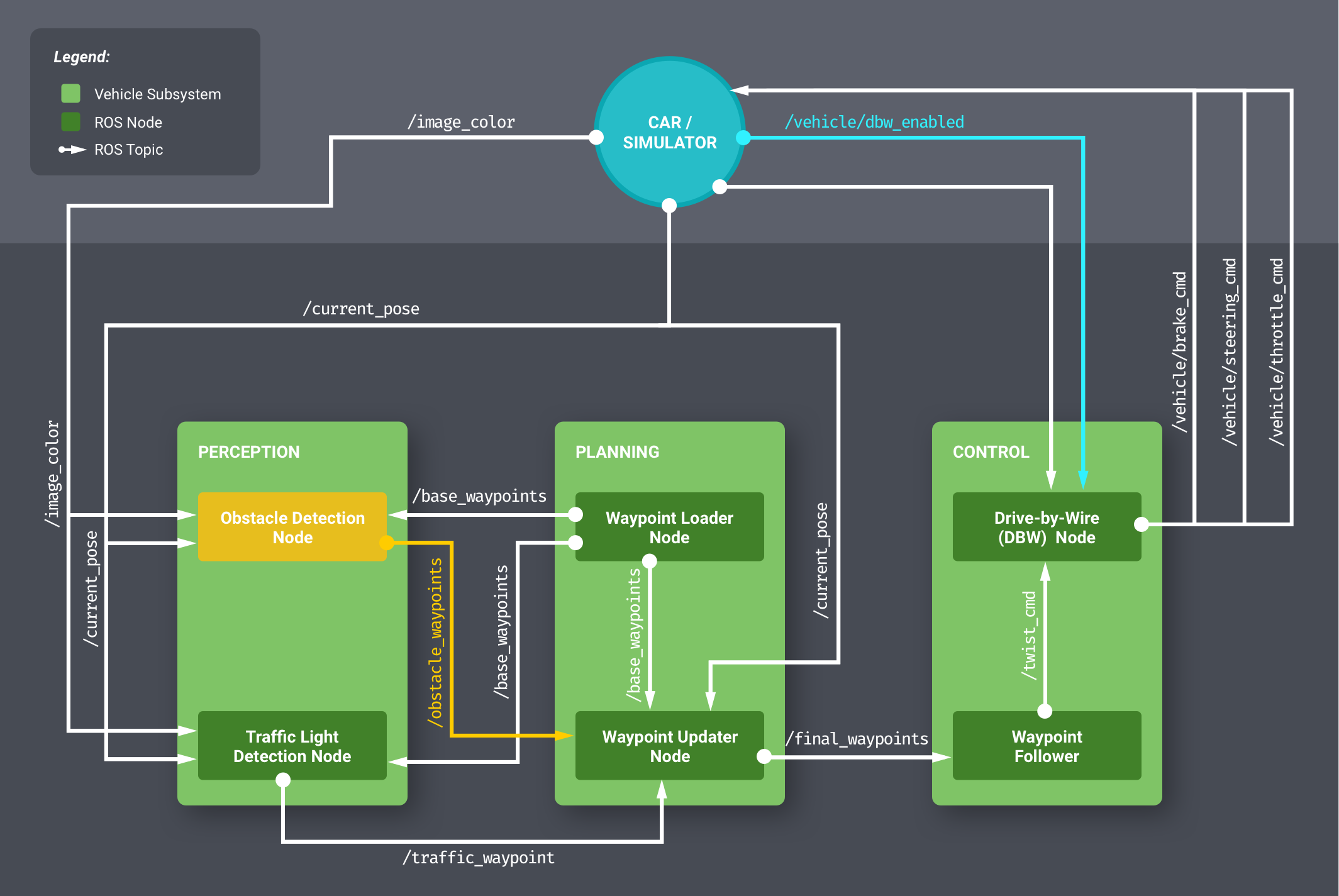Click the Waypoint Follower node
This screenshot has width=1339, height=896.
(1047, 746)
